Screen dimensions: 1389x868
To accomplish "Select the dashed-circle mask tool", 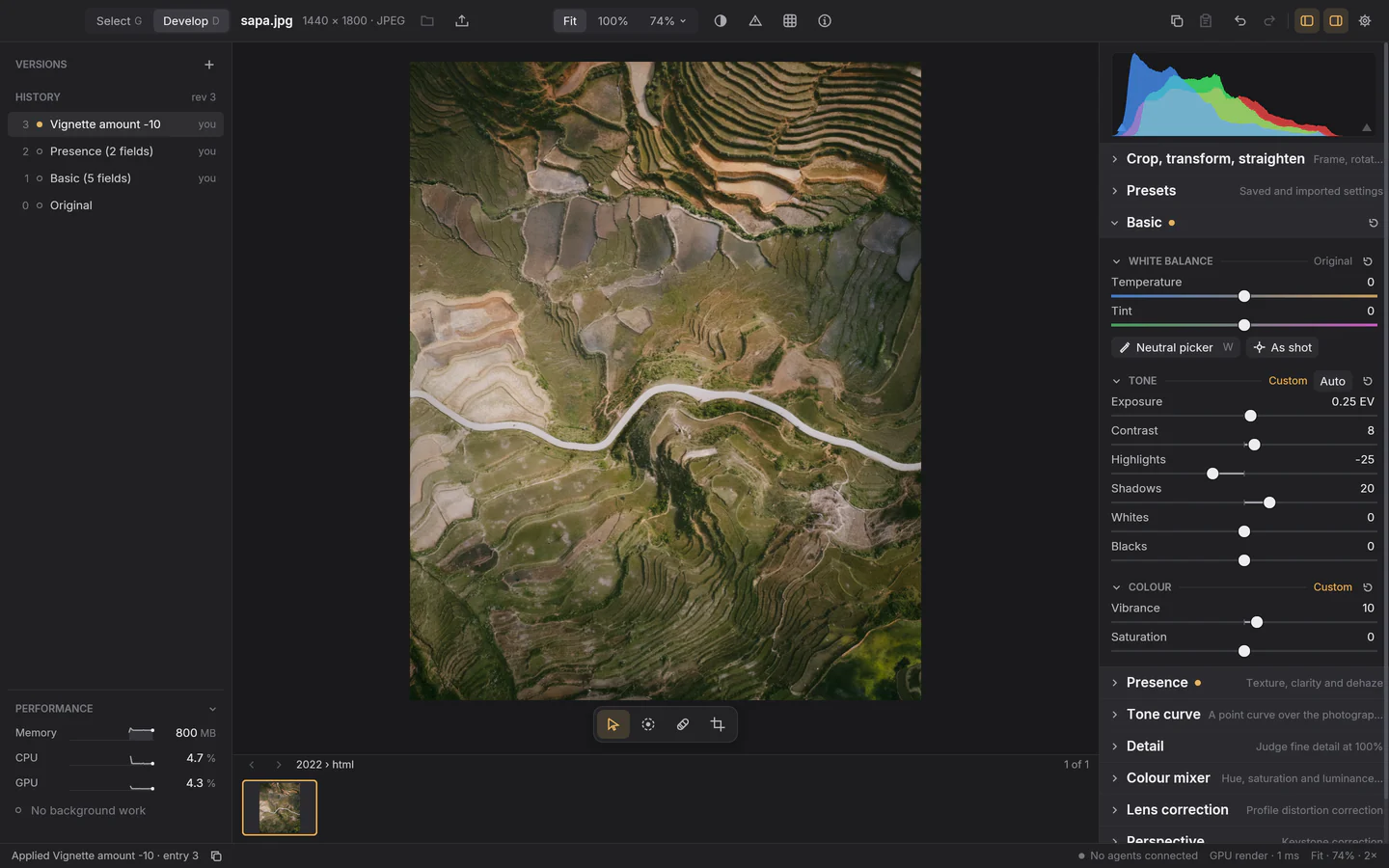I will click(648, 724).
